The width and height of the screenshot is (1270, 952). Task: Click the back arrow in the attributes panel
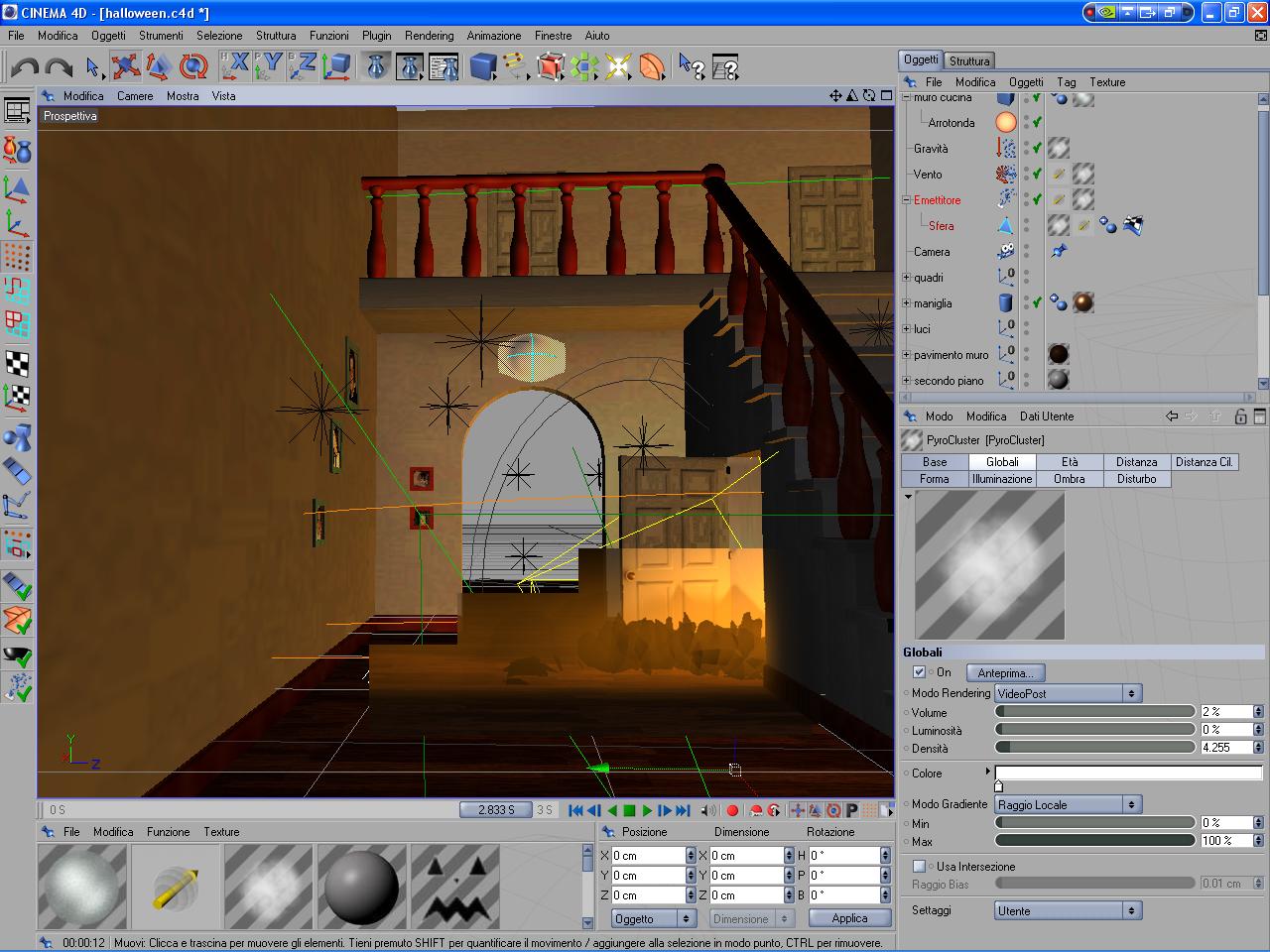1172,416
